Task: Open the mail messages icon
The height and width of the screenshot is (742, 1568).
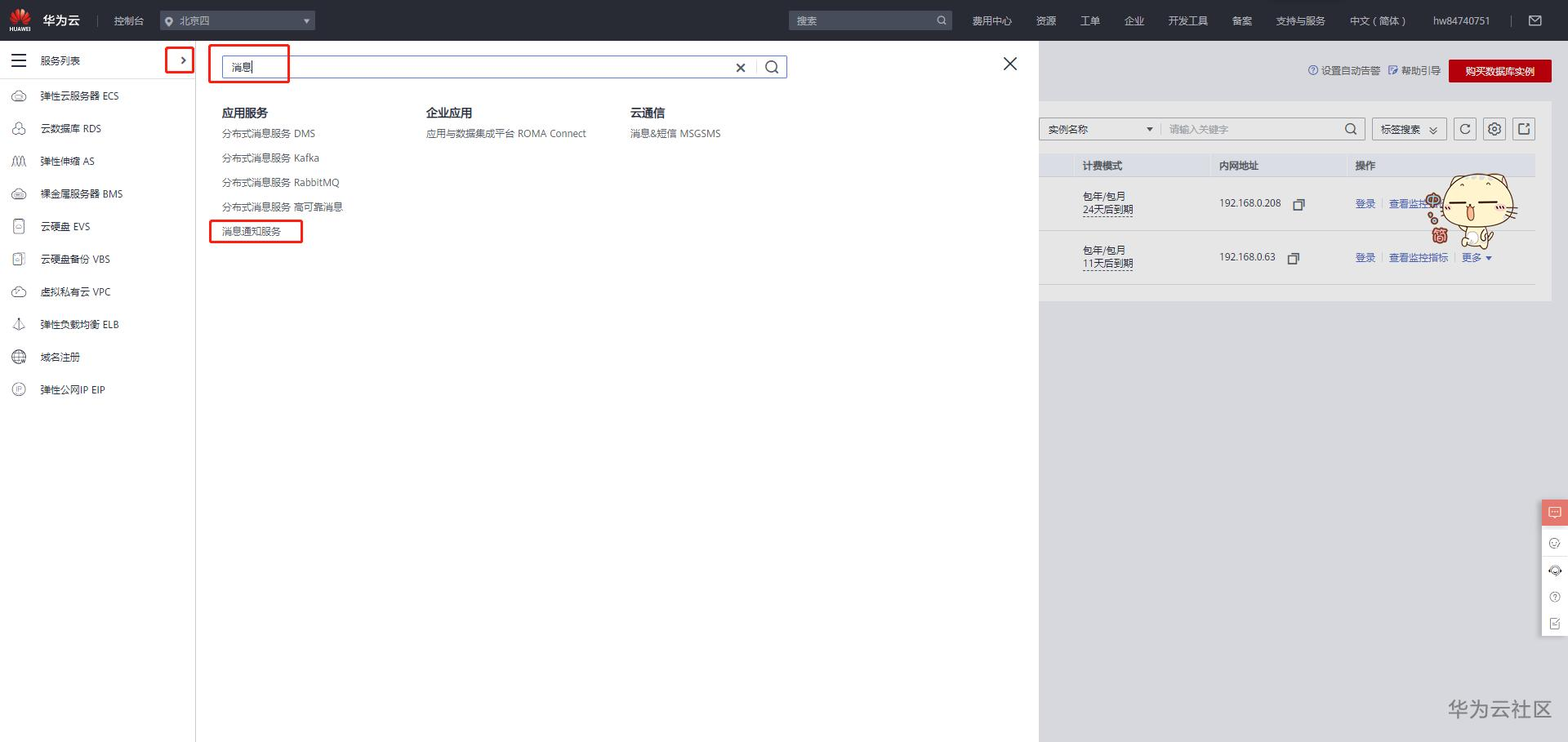Action: (1535, 20)
